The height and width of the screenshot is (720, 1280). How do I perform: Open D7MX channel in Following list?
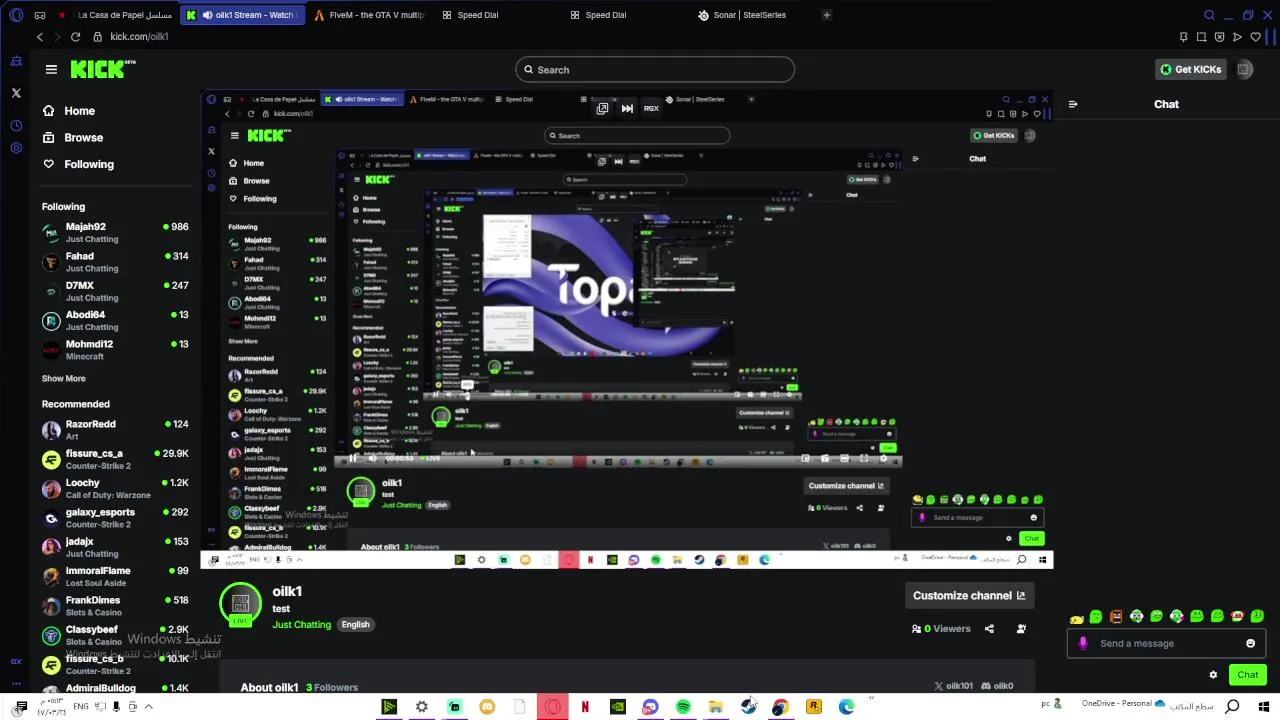pos(115,291)
